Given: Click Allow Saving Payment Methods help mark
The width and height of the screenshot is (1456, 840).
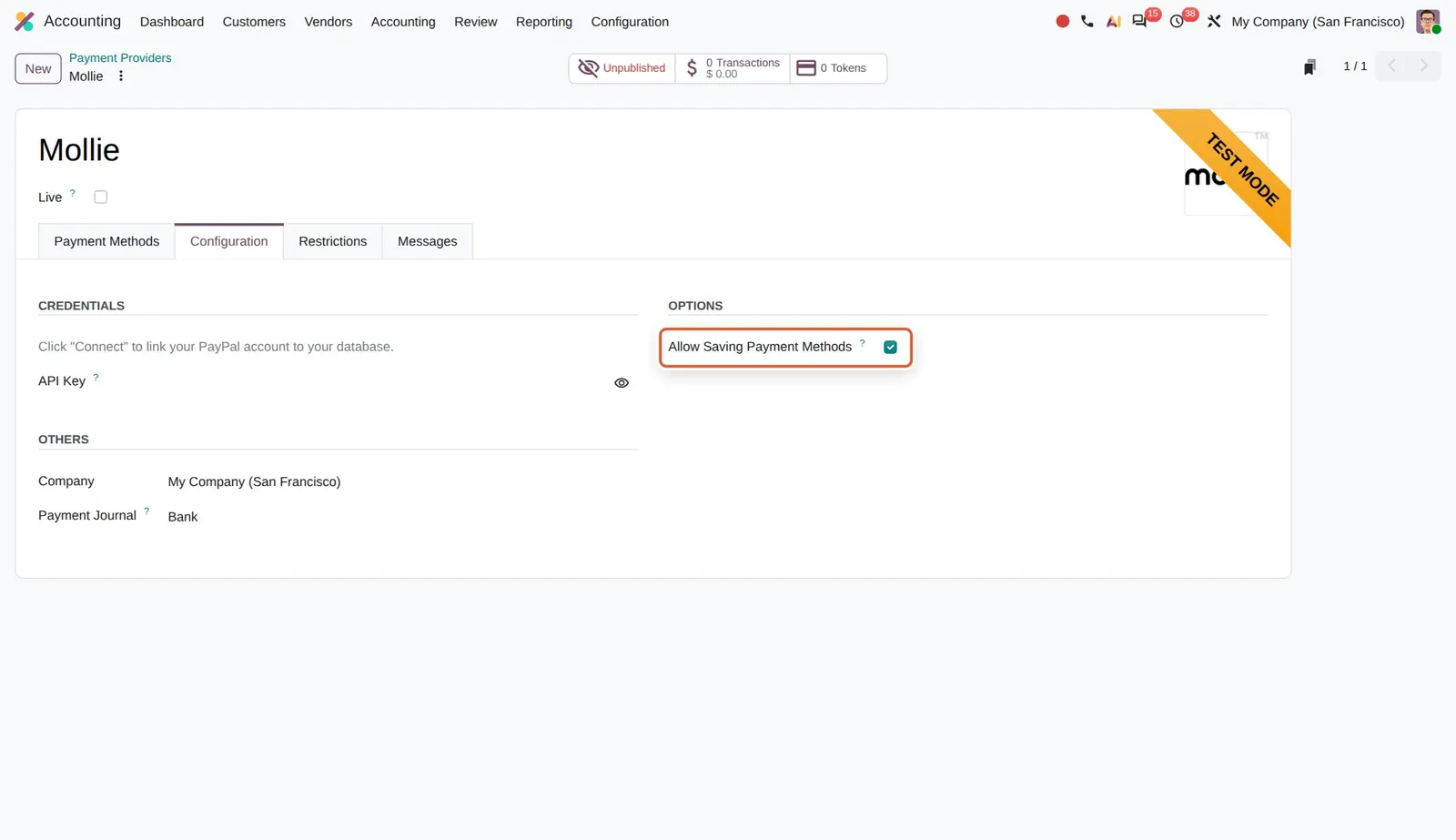Looking at the screenshot, I should [863, 342].
